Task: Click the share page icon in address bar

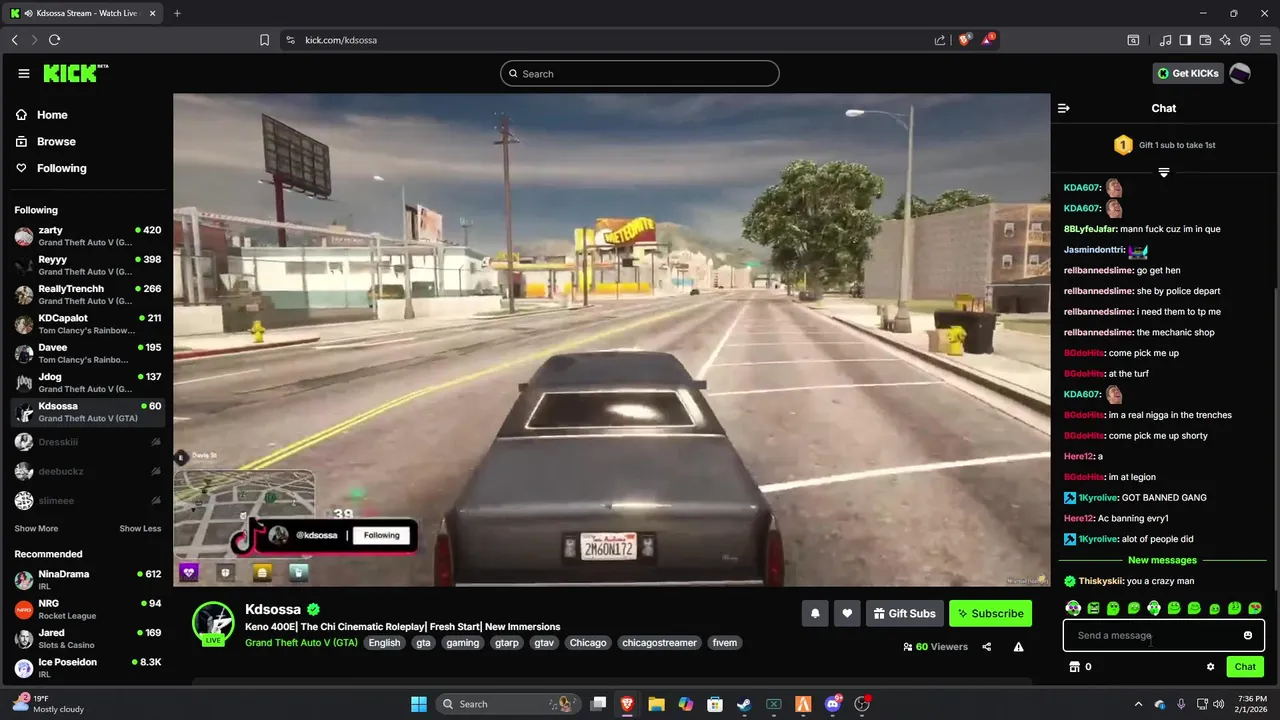Action: click(x=940, y=40)
